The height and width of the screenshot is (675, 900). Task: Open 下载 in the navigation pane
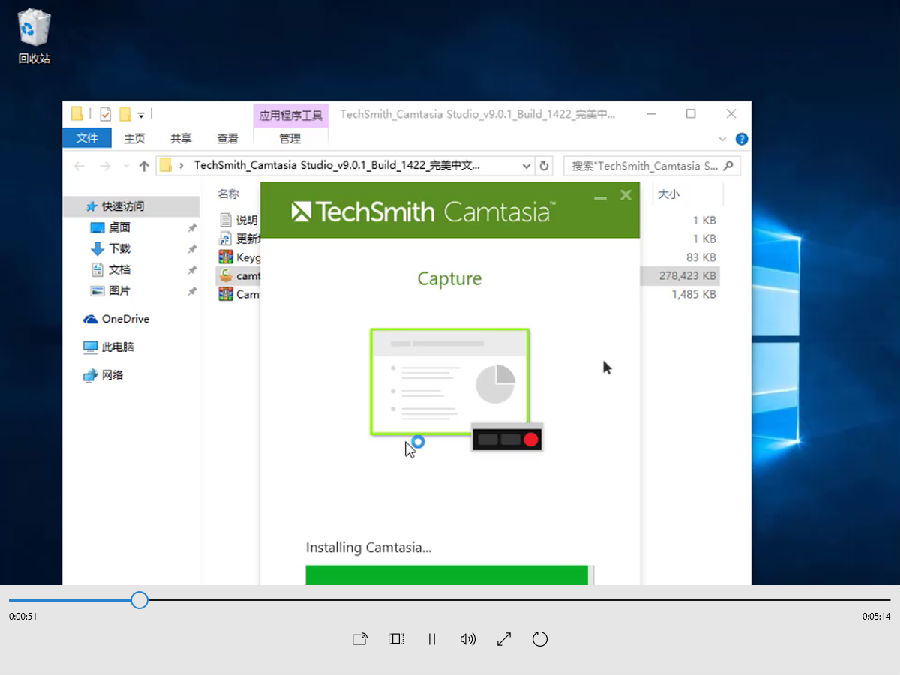(119, 249)
